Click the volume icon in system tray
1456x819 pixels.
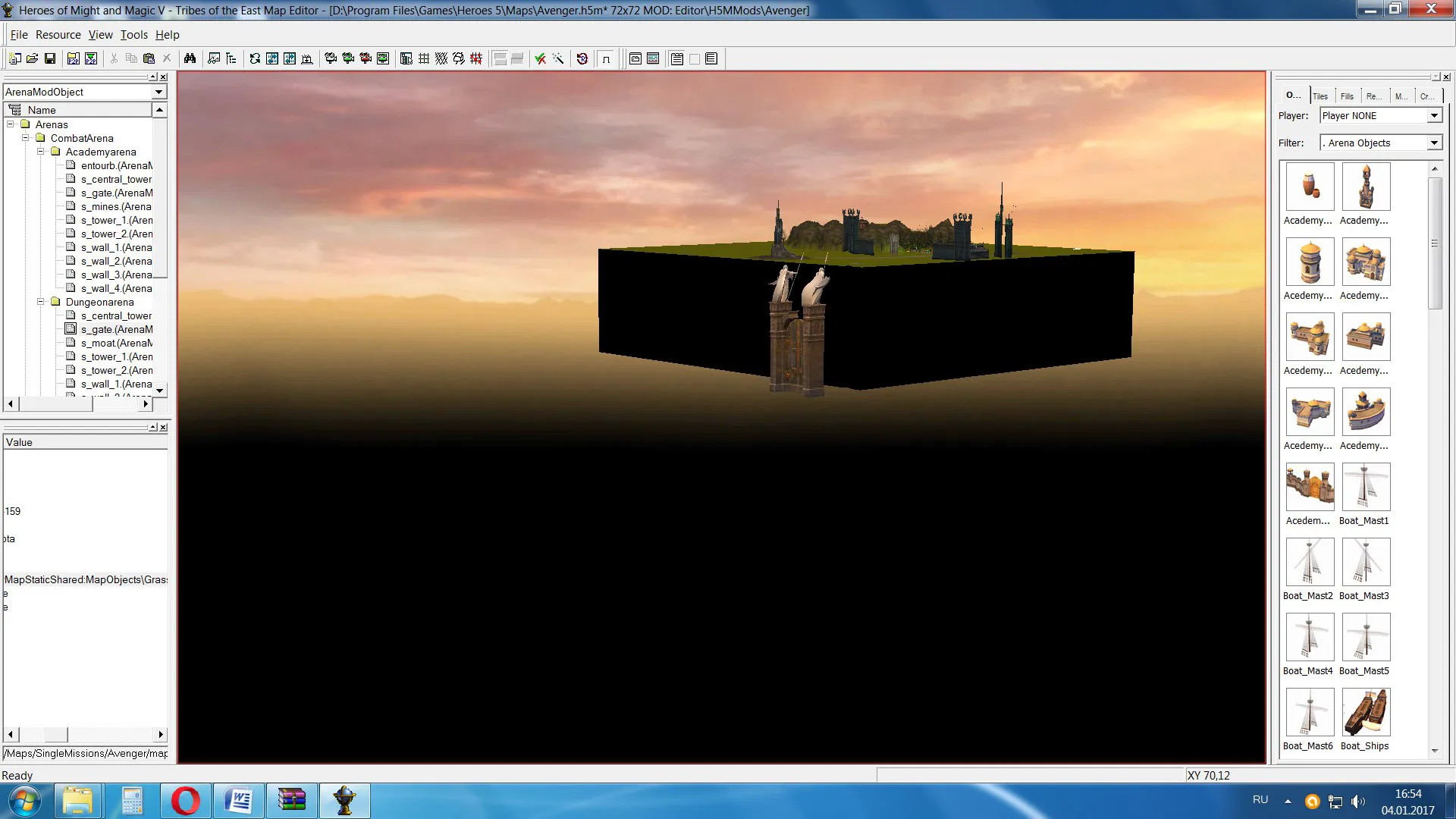pos(1357,802)
